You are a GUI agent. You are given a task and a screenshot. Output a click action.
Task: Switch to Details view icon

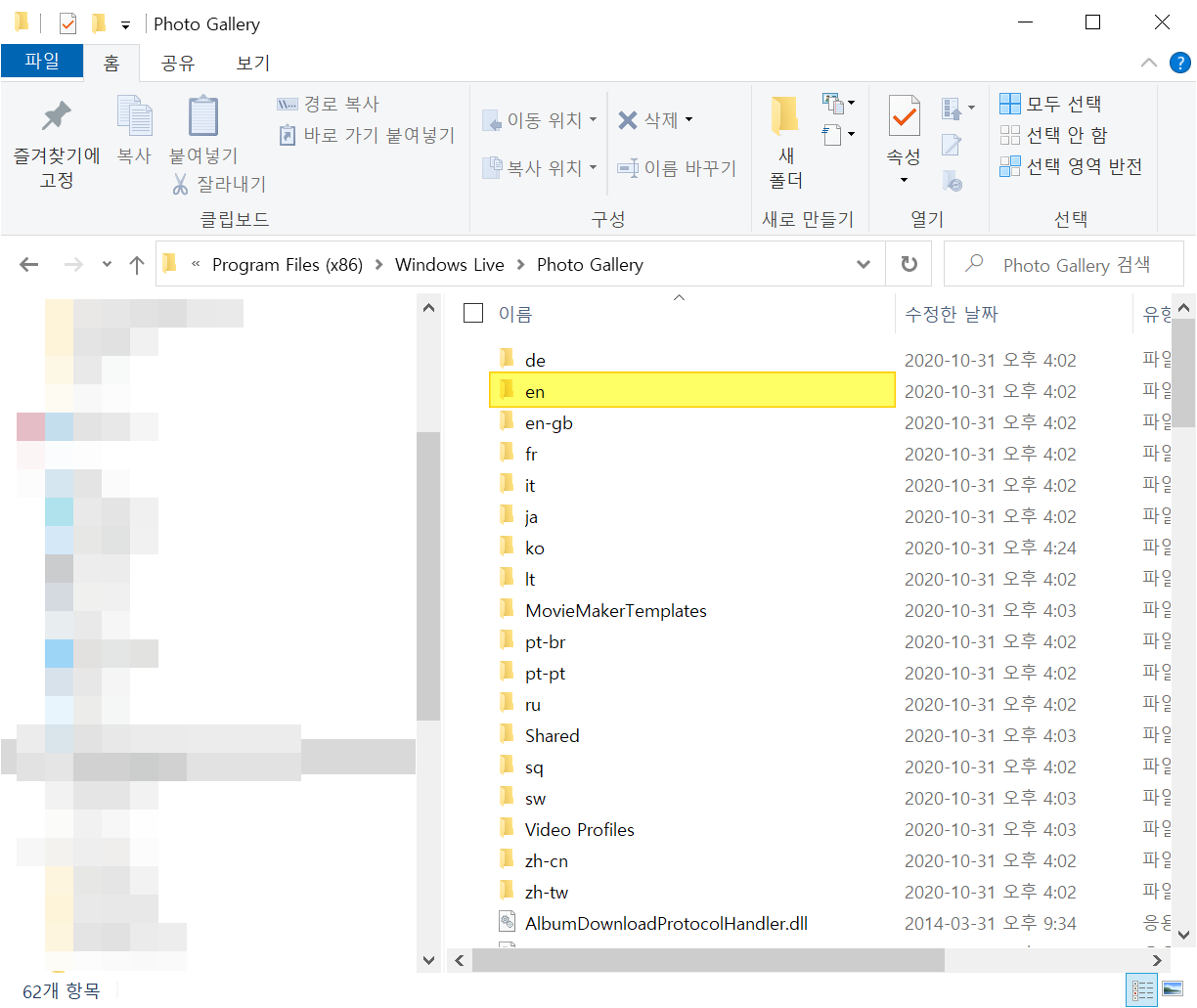point(1142,990)
